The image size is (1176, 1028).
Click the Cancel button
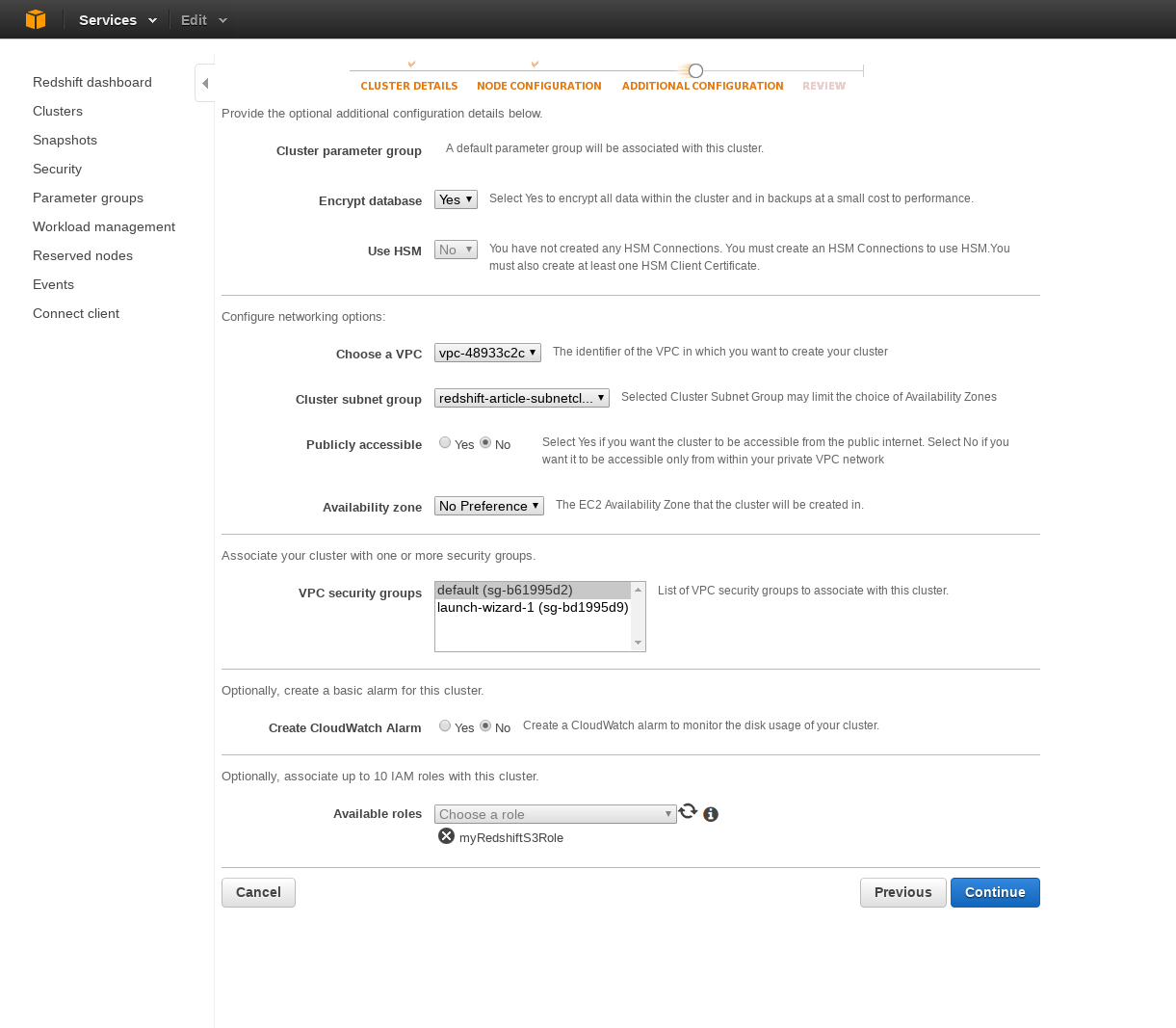point(258,892)
